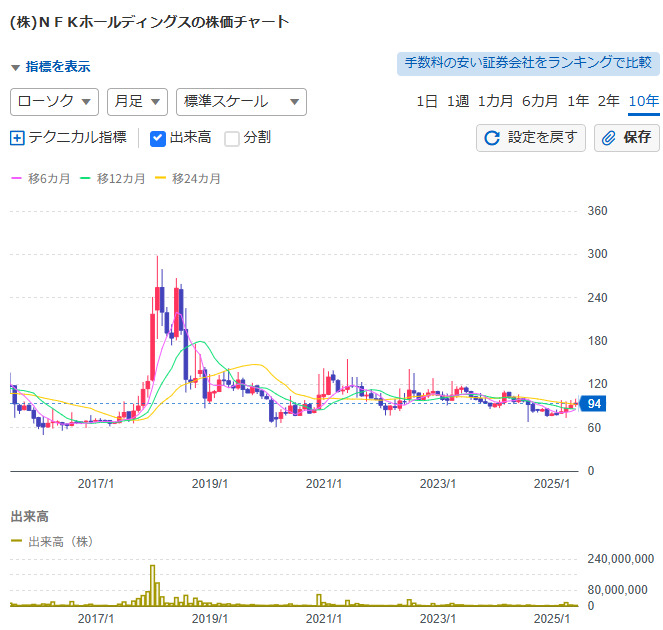Image resolution: width=663 pixels, height=630 pixels.
Task: Enable the 分割 checkbox
Action: pyautogui.click(x=232, y=138)
